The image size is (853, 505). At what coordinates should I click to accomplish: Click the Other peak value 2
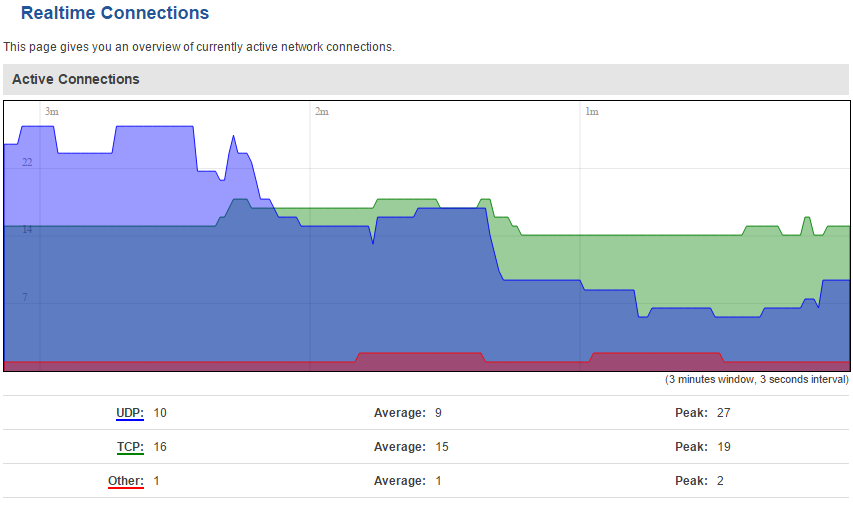pos(720,481)
